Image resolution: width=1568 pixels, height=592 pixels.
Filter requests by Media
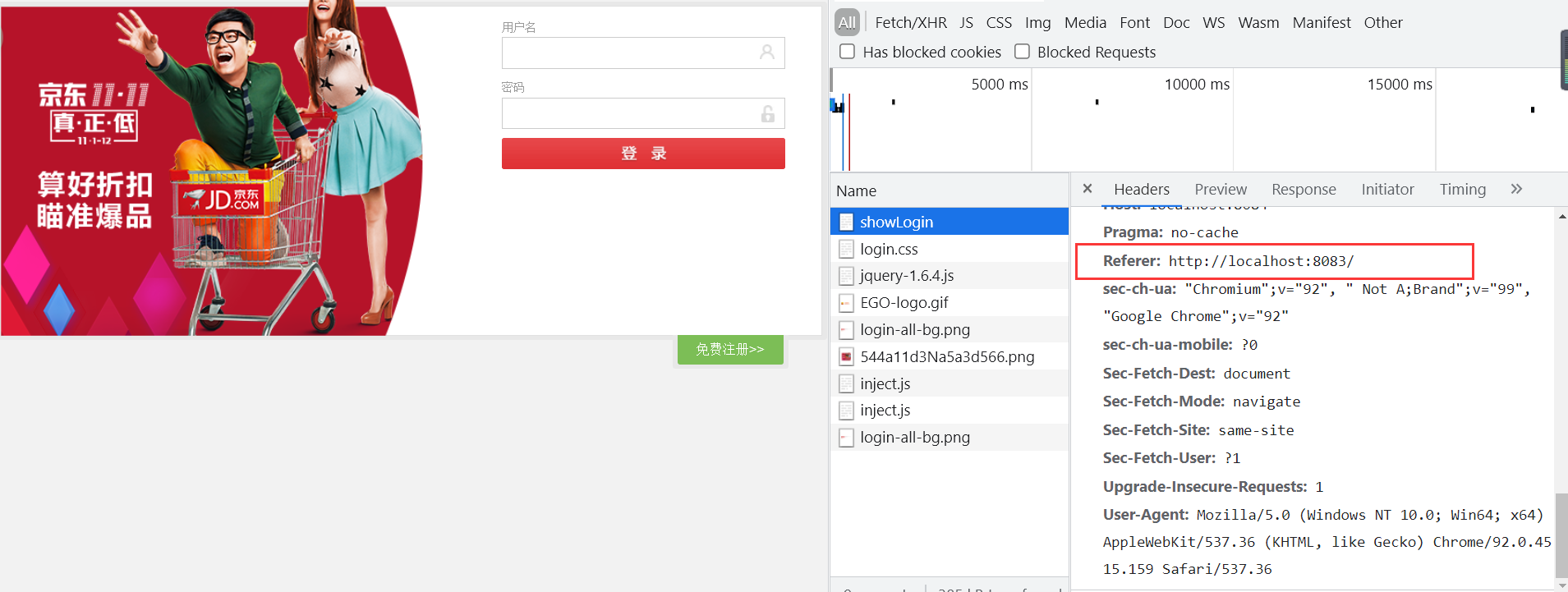(x=1085, y=23)
